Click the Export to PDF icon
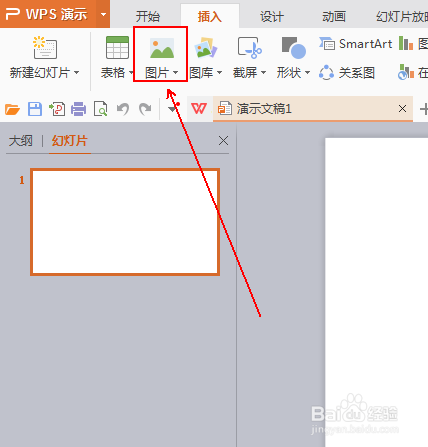Image resolution: width=428 pixels, height=447 pixels. coord(57,109)
